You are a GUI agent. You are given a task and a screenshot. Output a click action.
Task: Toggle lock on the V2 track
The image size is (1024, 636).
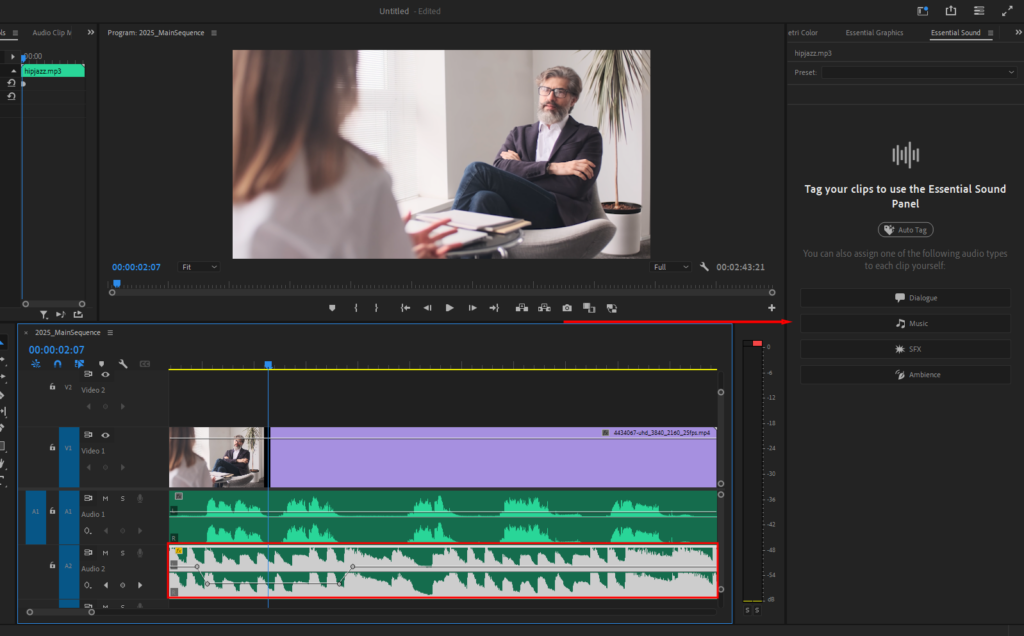[52, 387]
